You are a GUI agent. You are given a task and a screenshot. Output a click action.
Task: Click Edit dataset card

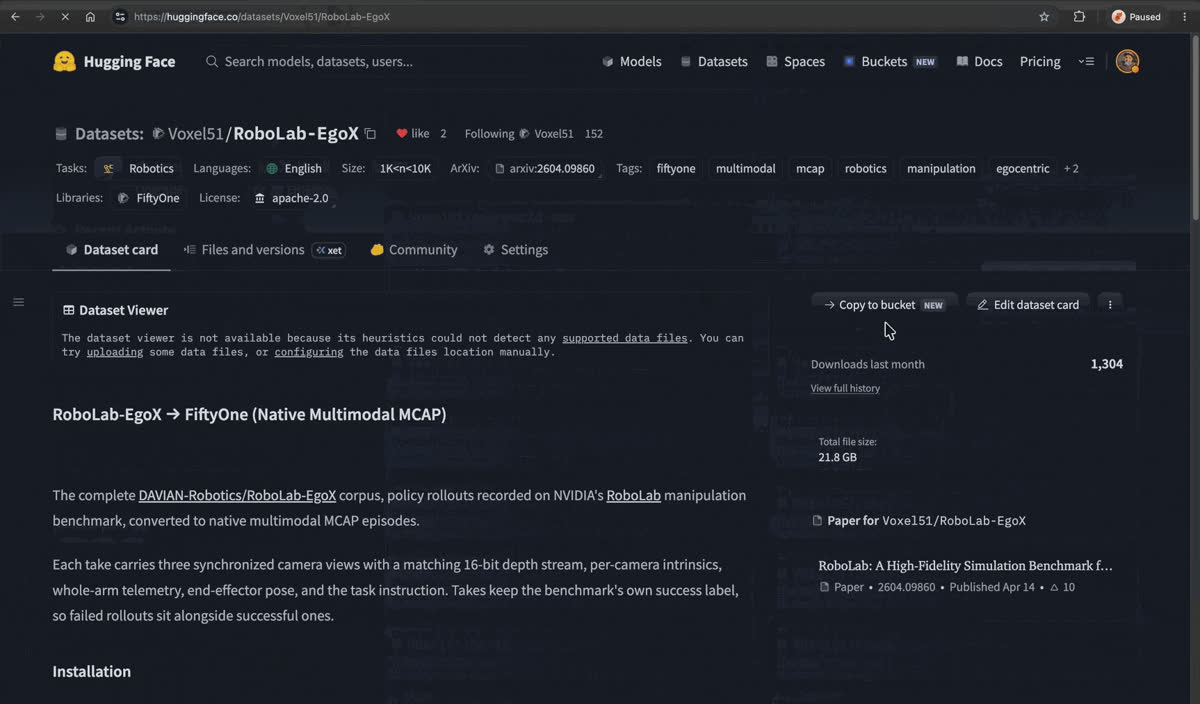pyautogui.click(x=1028, y=305)
